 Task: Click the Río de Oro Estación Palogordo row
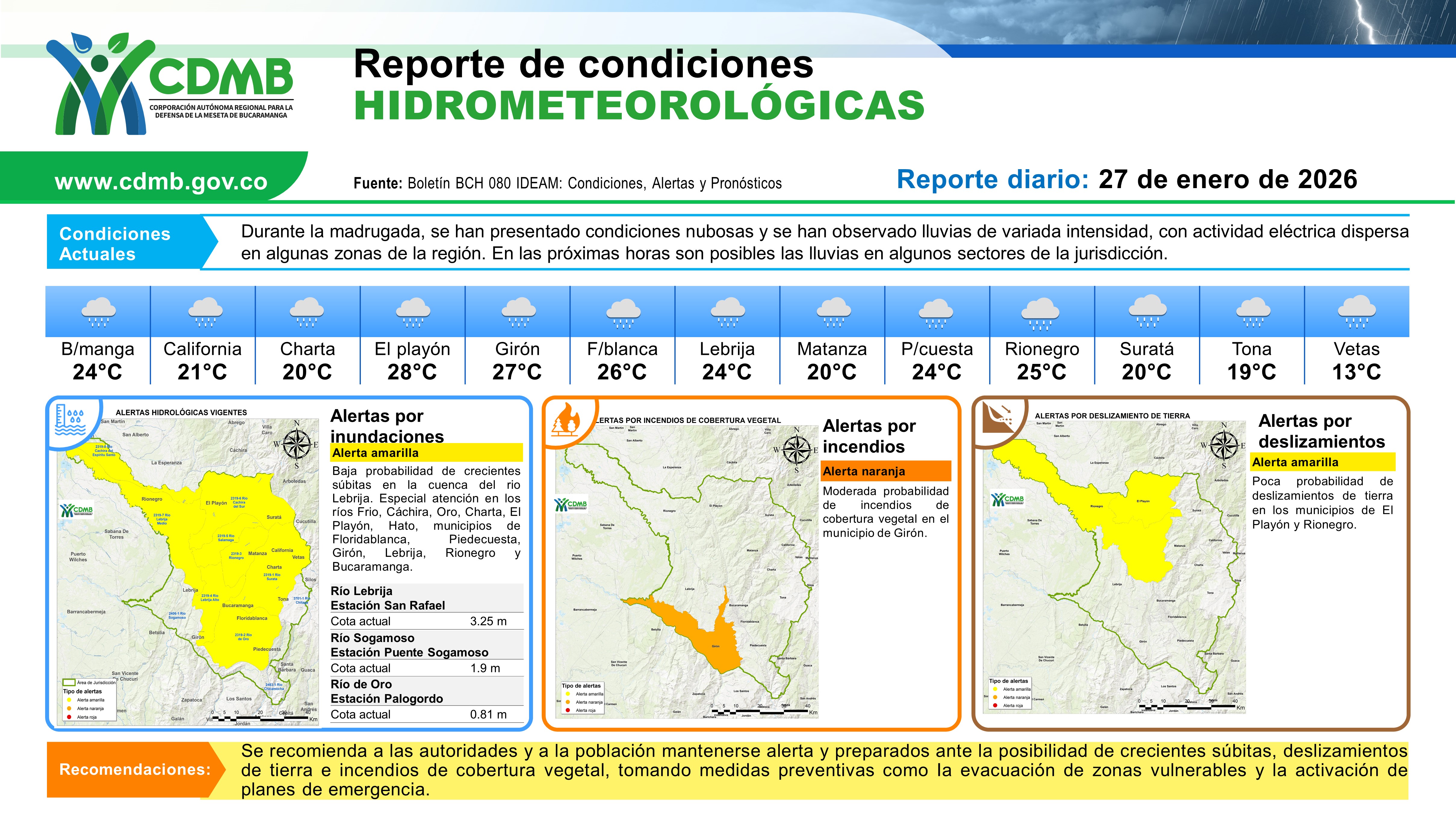[427, 691]
